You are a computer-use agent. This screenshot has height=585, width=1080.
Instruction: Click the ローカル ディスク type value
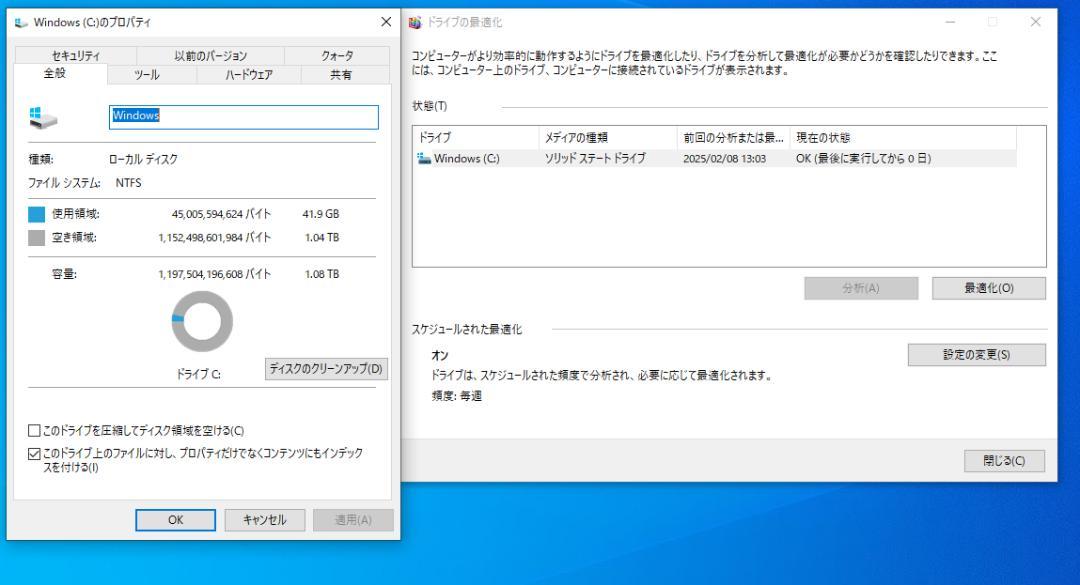pyautogui.click(x=143, y=159)
